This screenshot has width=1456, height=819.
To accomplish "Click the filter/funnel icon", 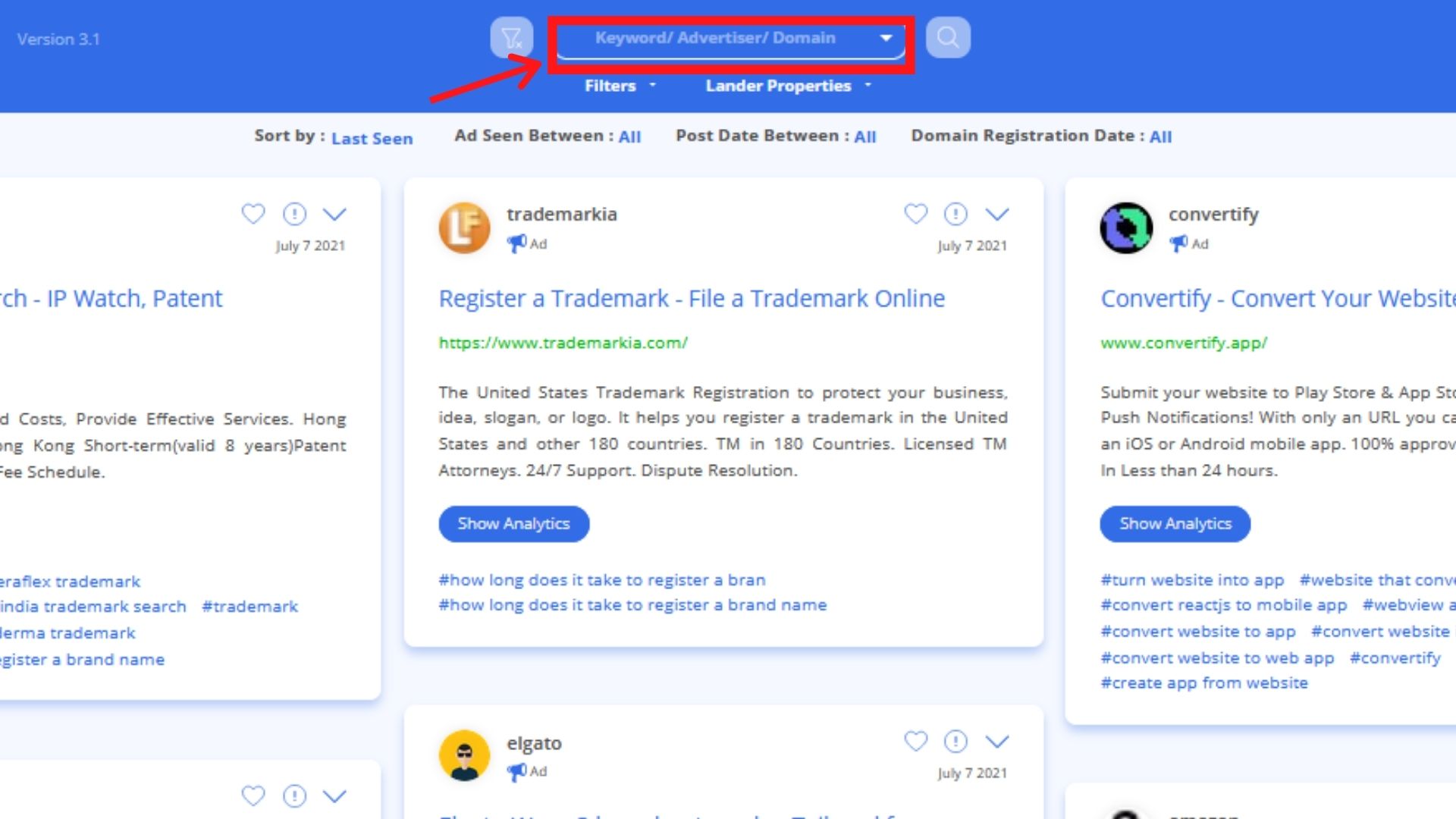I will [512, 37].
